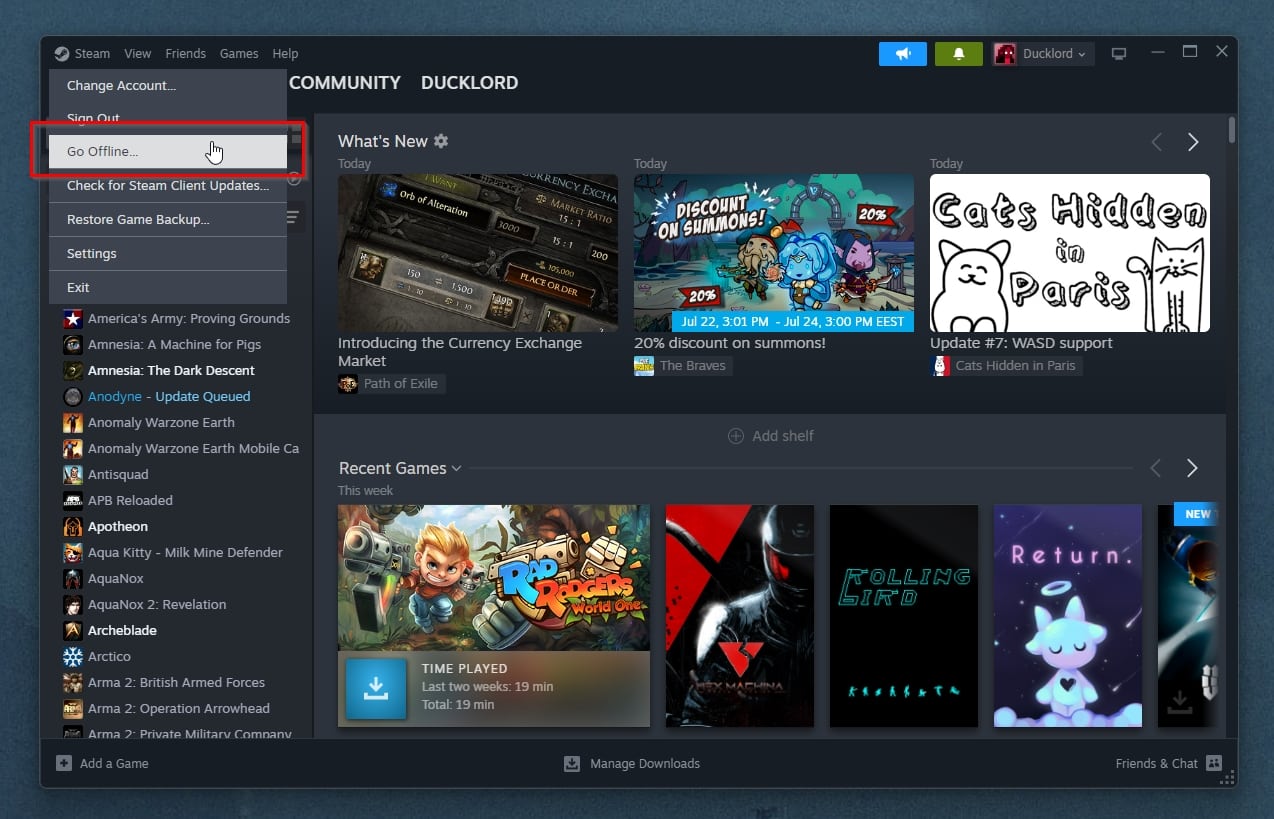1274x819 pixels.
Task: Open the Help menu
Action: point(285,53)
